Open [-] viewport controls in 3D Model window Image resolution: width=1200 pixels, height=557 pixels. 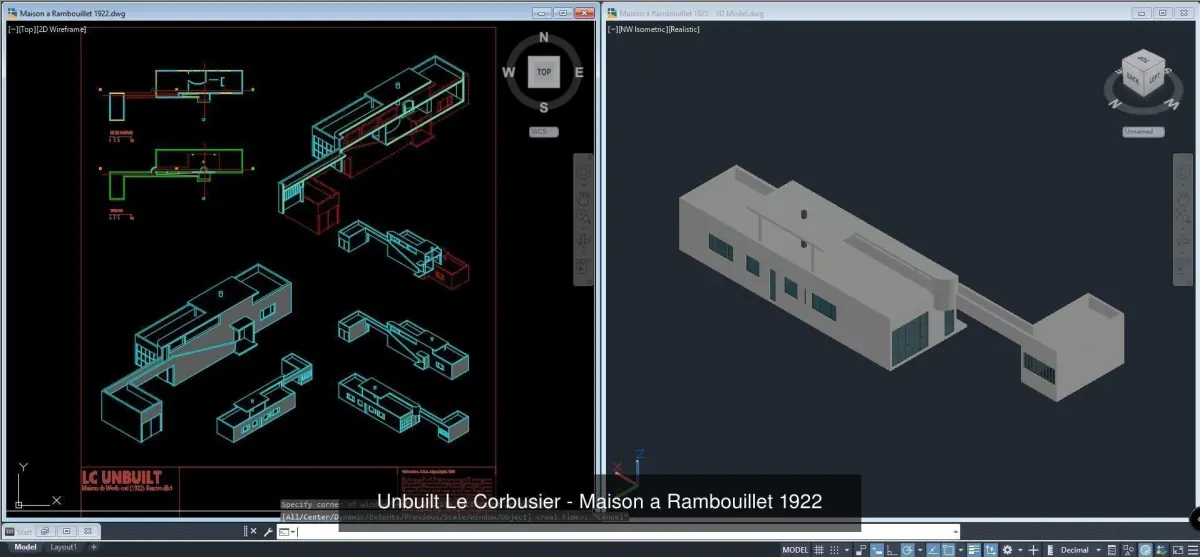pyautogui.click(x=613, y=29)
